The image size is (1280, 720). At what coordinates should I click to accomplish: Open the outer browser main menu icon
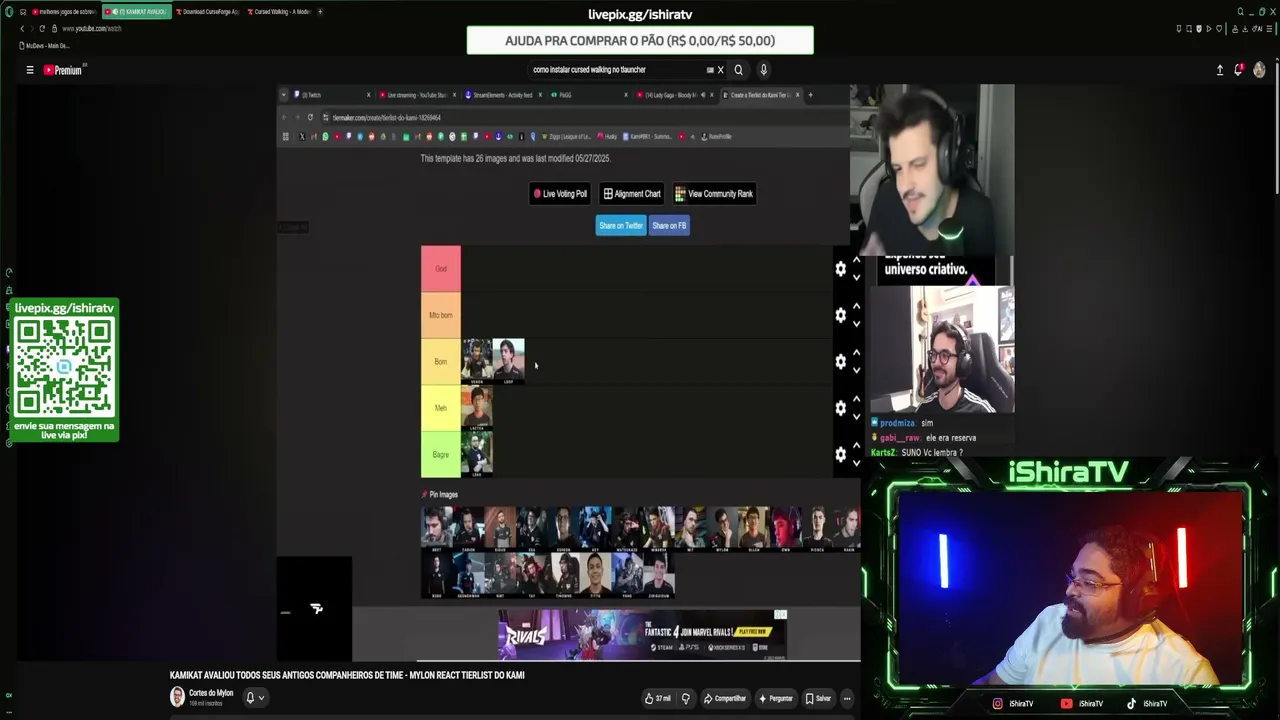pos(1269,28)
